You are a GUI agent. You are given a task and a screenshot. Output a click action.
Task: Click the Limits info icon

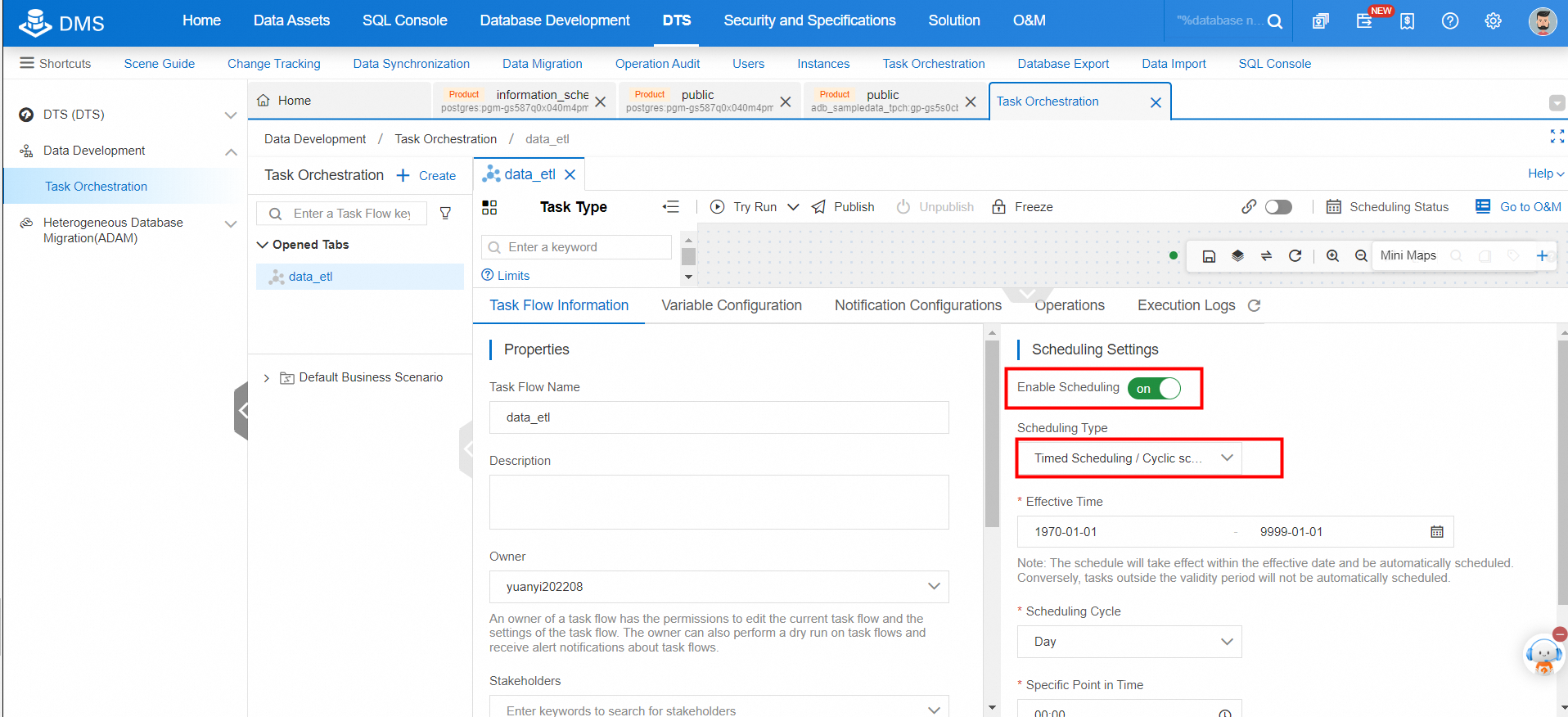pos(488,275)
